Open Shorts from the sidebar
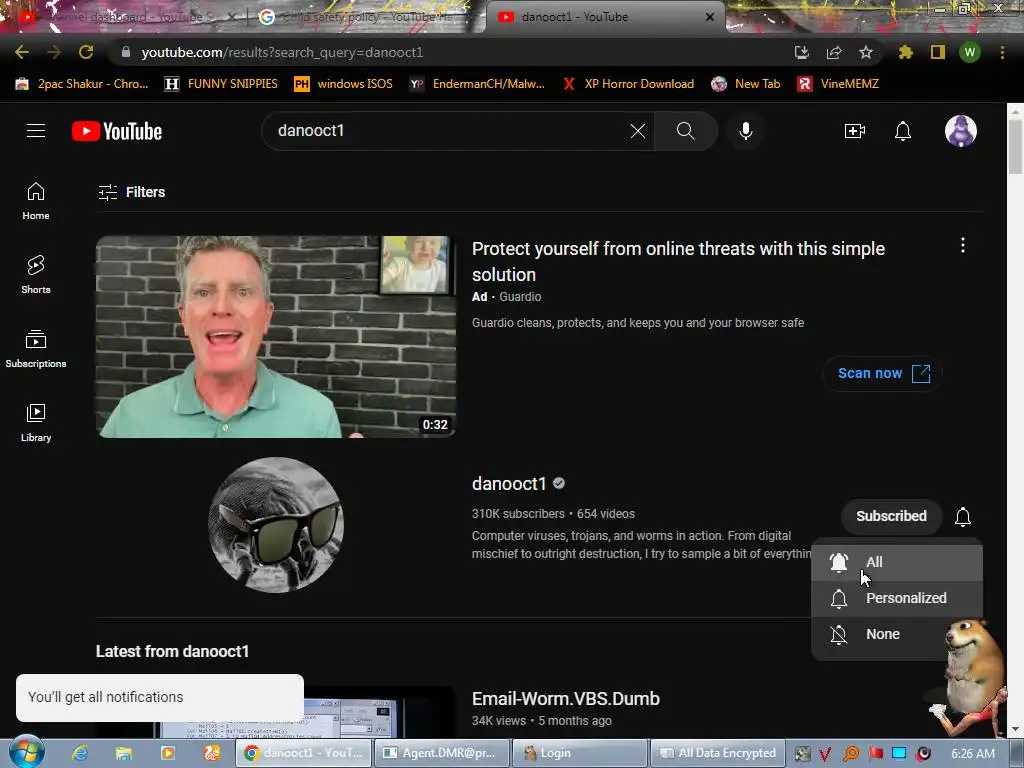The width and height of the screenshot is (1024, 768). [x=36, y=274]
